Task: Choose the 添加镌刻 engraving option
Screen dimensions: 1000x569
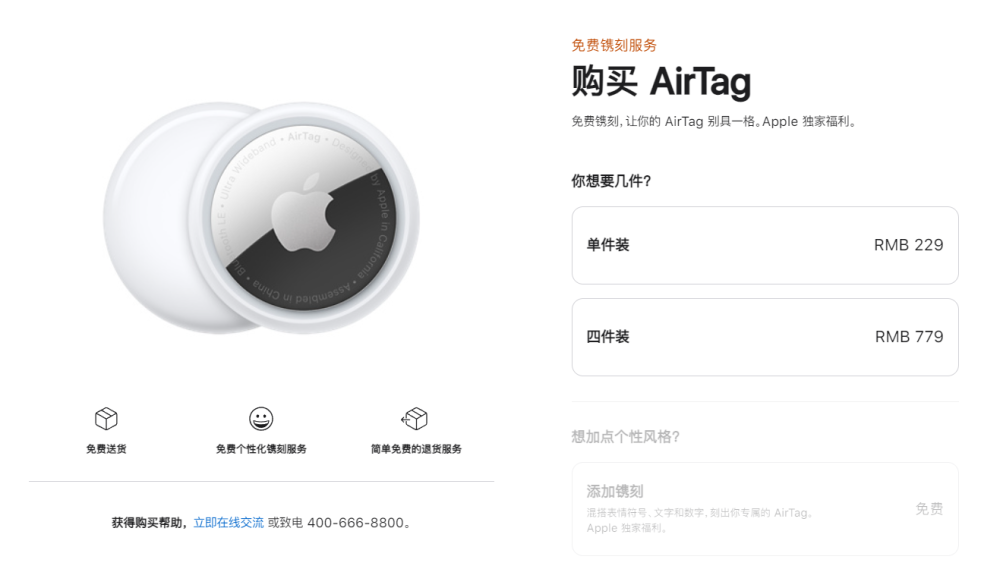Action: 765,508
